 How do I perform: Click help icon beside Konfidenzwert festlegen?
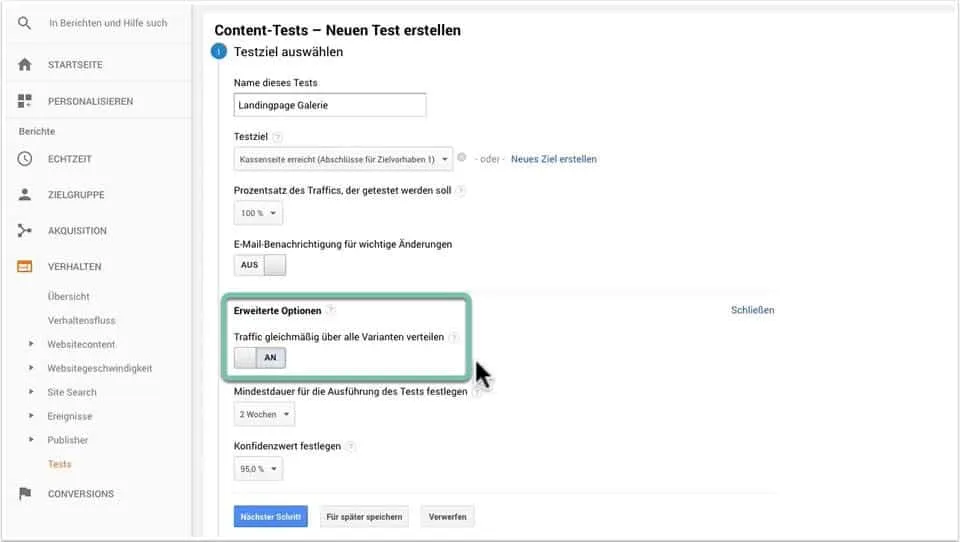tap(351, 446)
